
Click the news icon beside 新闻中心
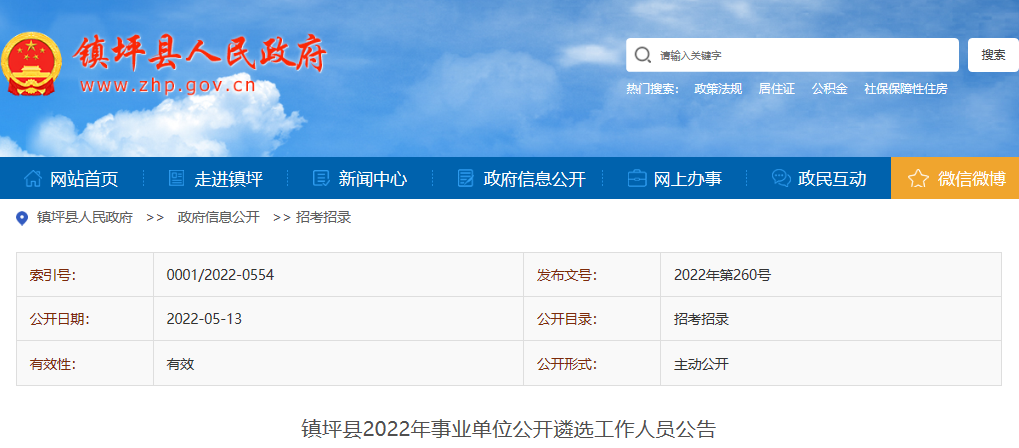[321, 179]
